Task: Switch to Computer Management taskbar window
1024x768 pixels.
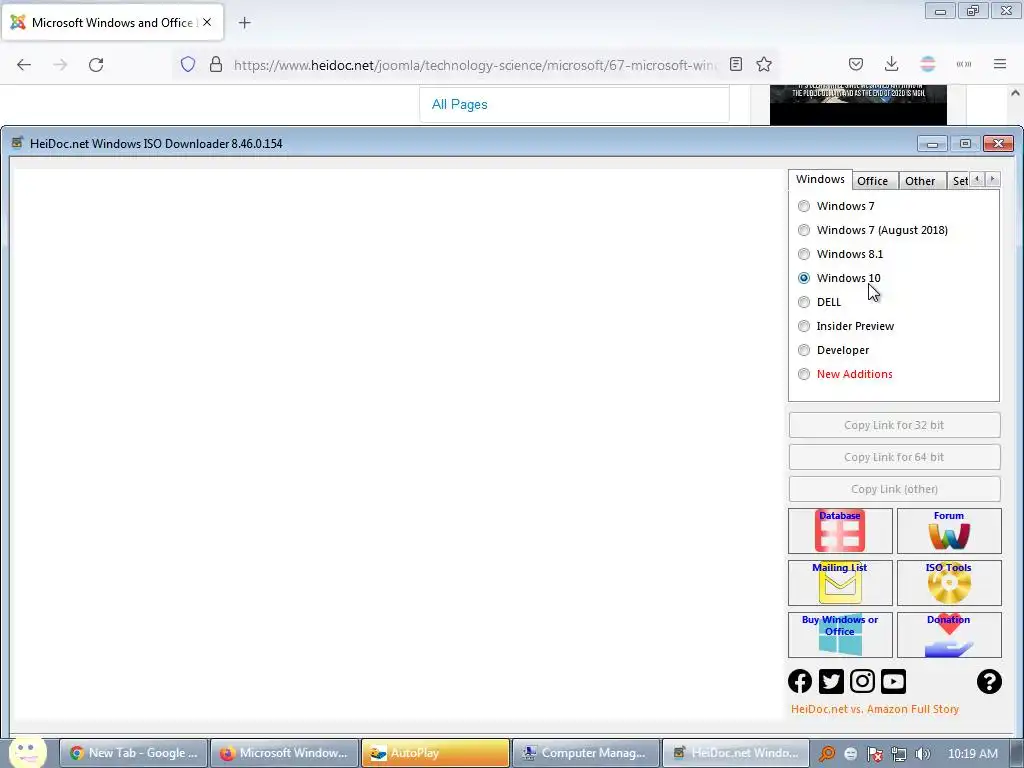Action: 586,753
